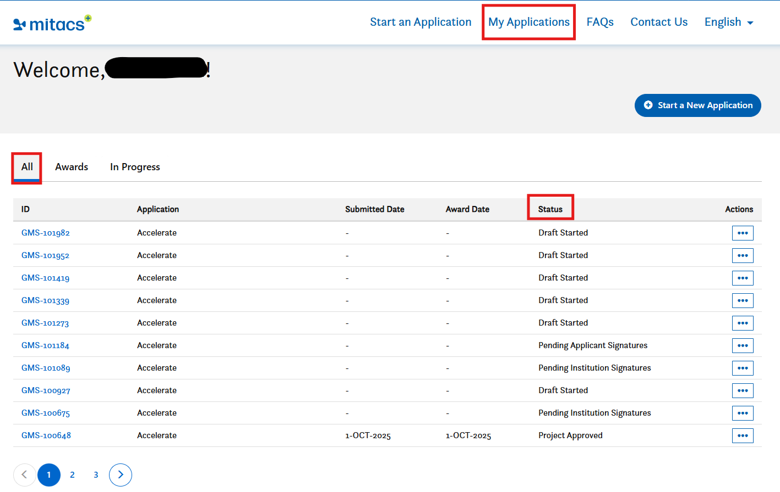Expand the English language dropdown
This screenshot has width=780, height=492.
tap(729, 22)
